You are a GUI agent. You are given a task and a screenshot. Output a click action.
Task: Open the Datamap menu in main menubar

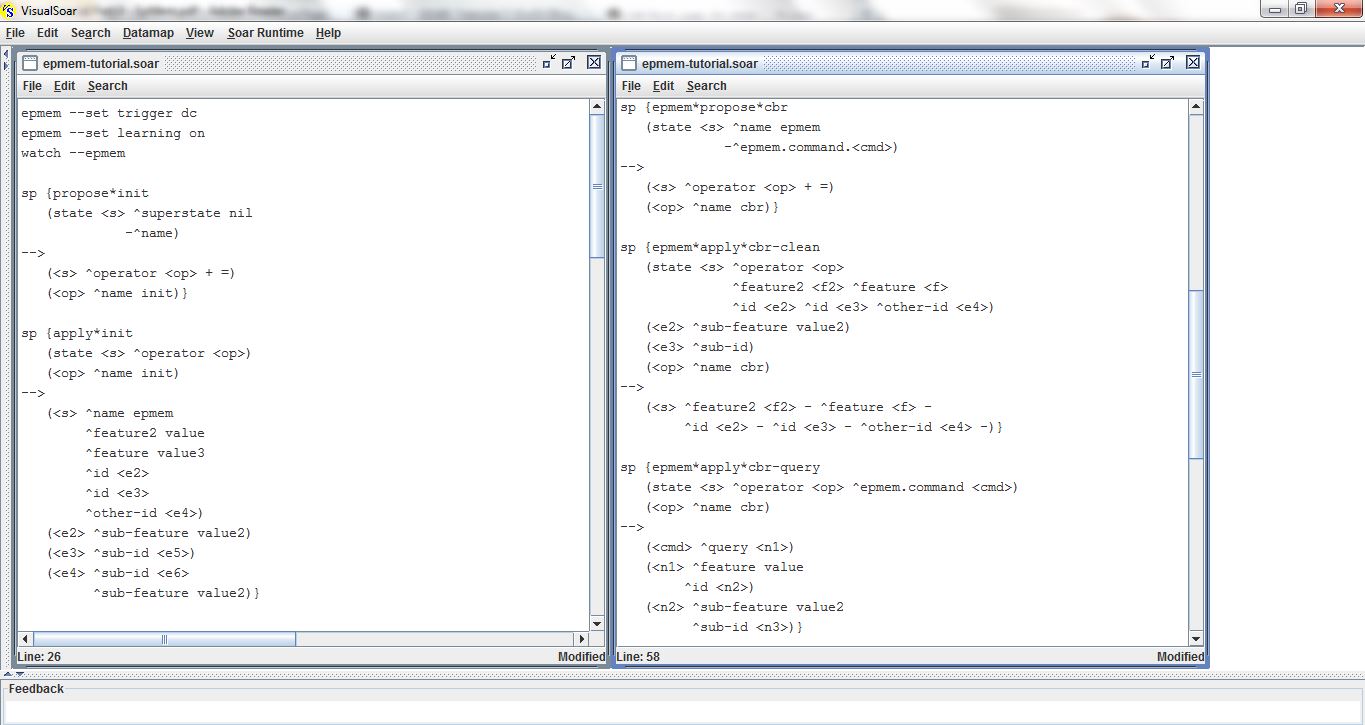(x=148, y=33)
